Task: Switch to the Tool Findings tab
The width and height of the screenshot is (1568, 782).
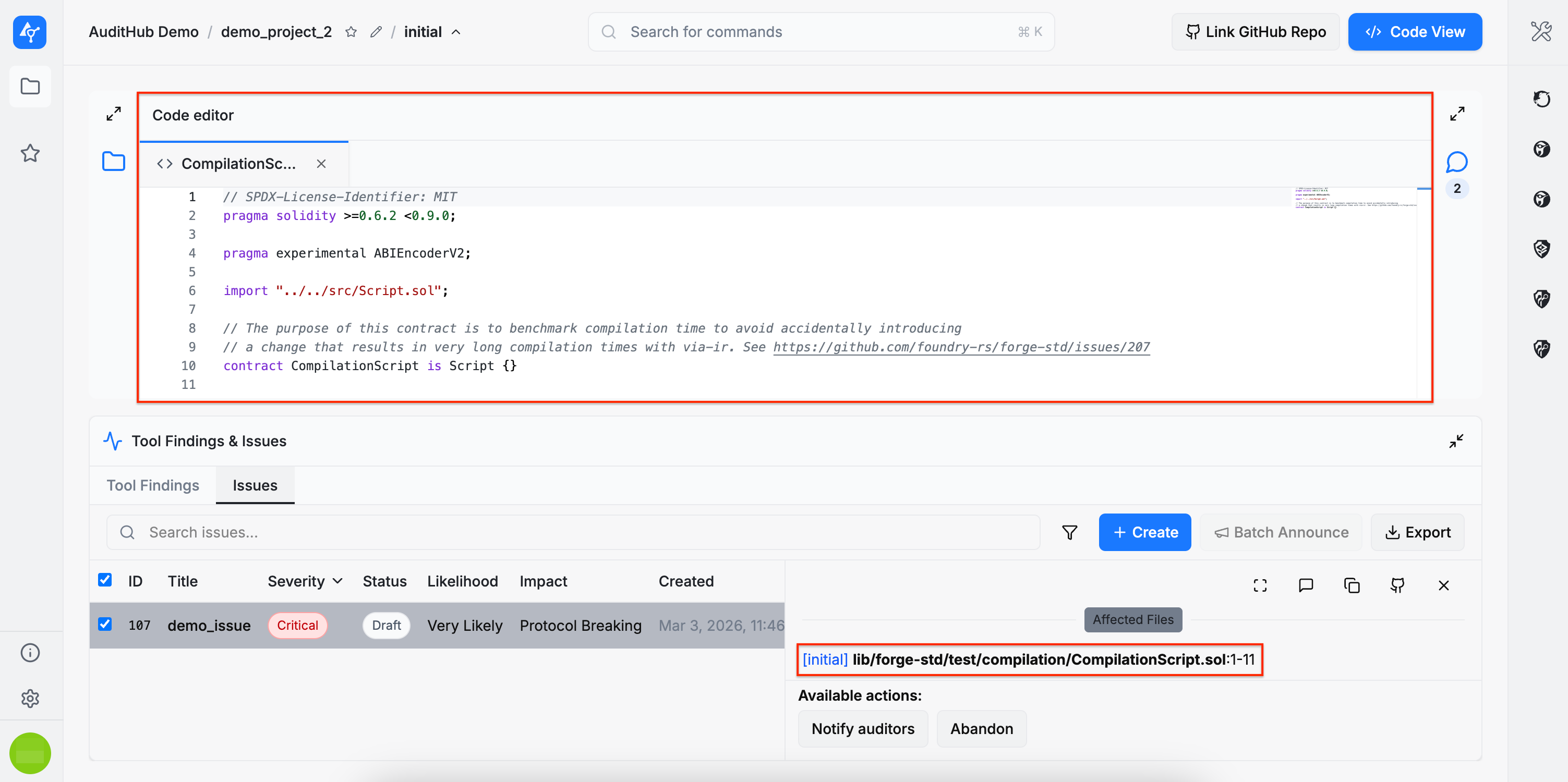Action: click(x=153, y=486)
